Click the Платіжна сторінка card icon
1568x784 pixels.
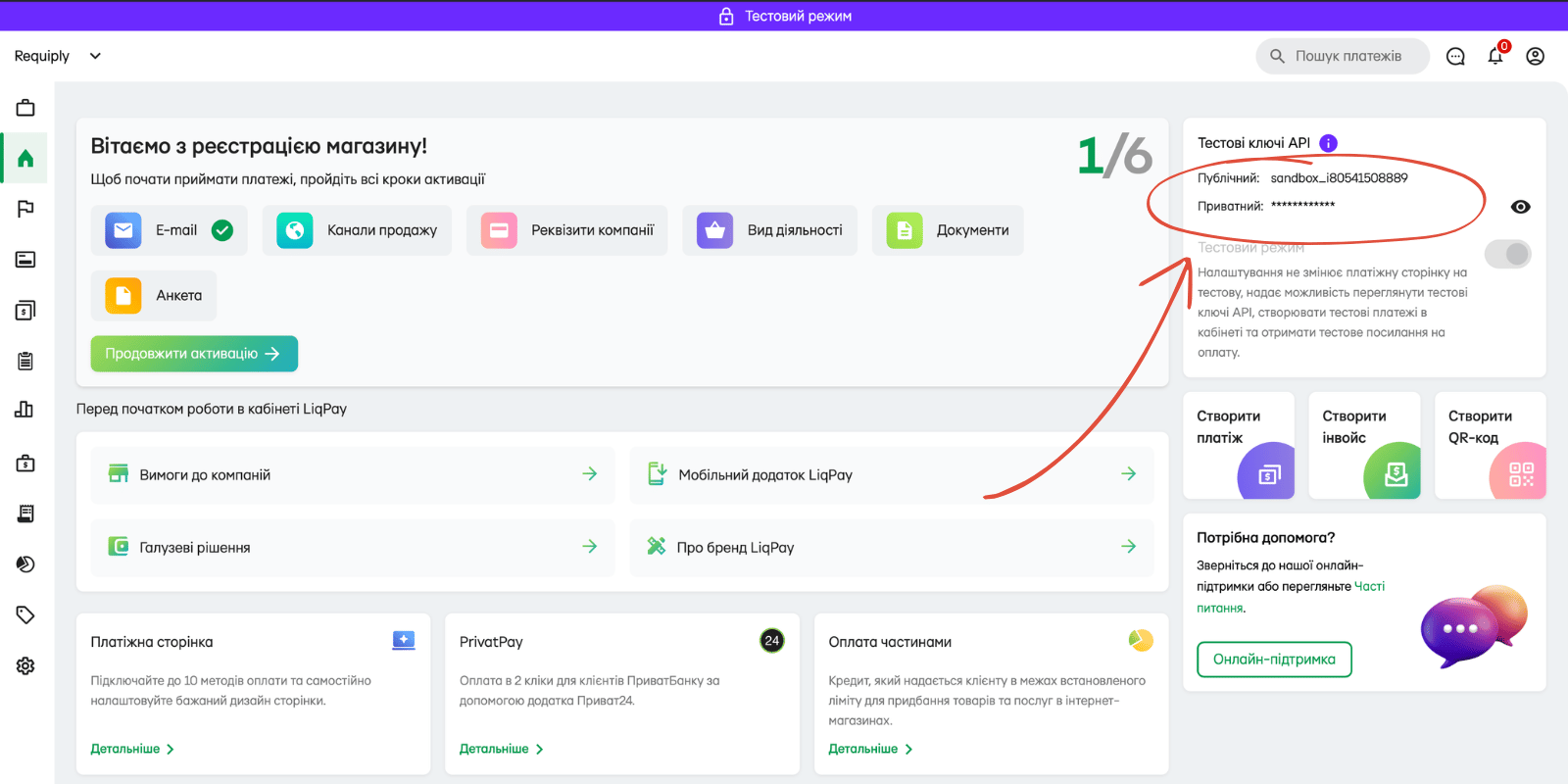[x=404, y=641]
